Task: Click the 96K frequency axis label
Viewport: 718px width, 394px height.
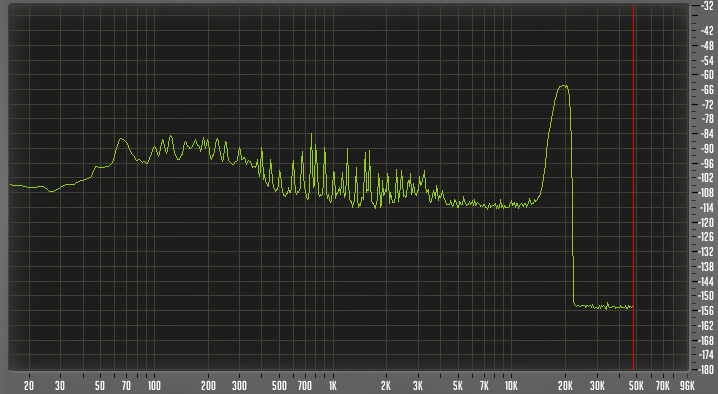Action: [687, 386]
